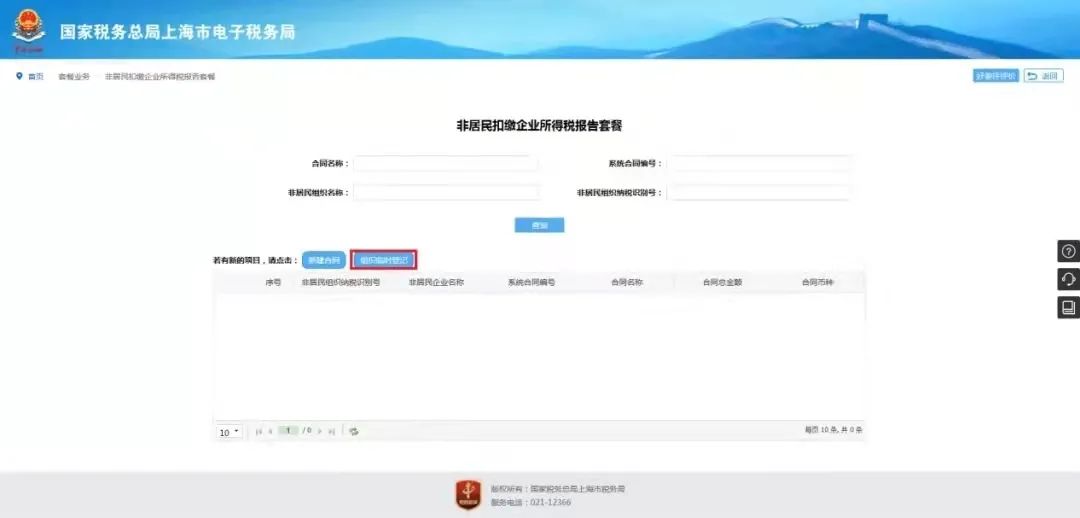Click the 返回 back button
This screenshot has height=518, width=1080.
pyautogui.click(x=1043, y=76)
